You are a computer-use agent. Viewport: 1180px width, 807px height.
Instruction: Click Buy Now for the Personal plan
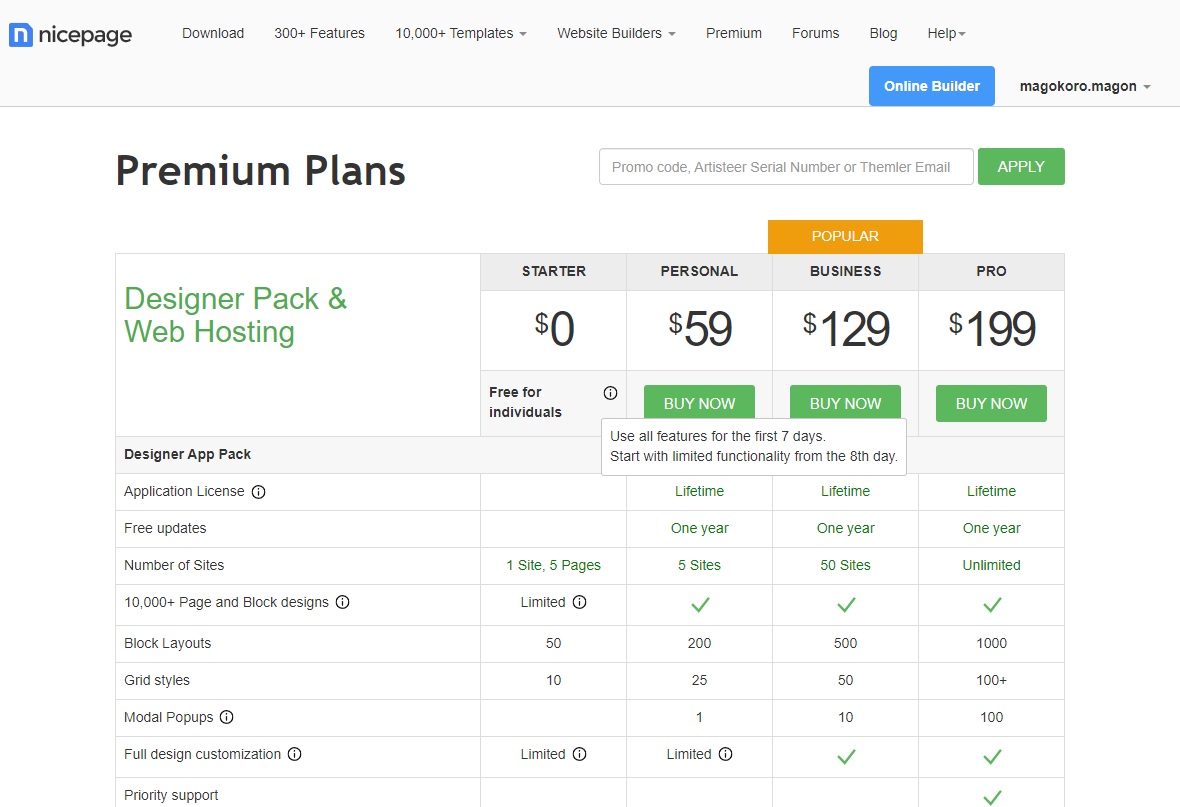click(x=699, y=403)
